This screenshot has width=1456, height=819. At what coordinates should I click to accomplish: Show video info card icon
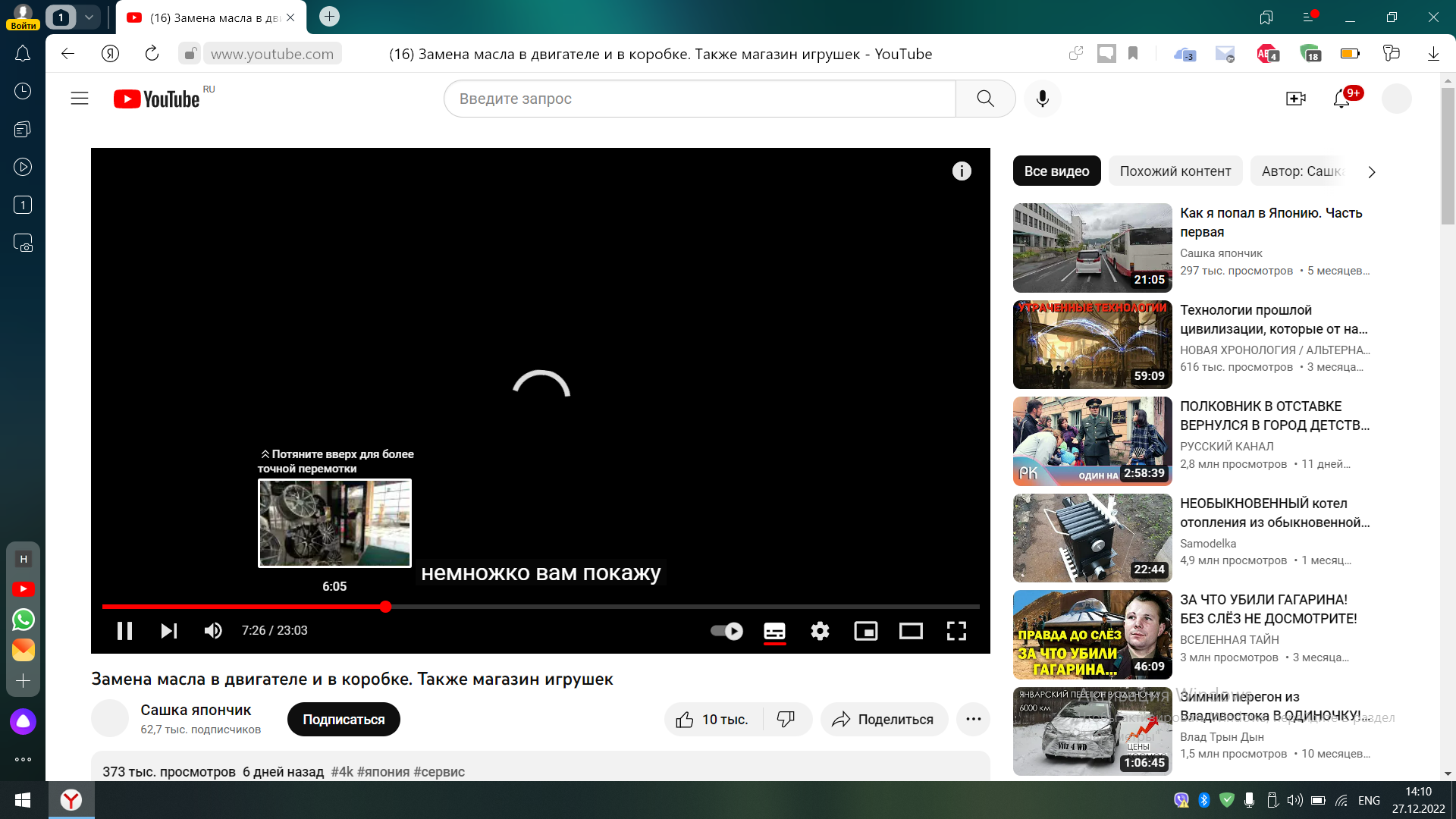962,171
